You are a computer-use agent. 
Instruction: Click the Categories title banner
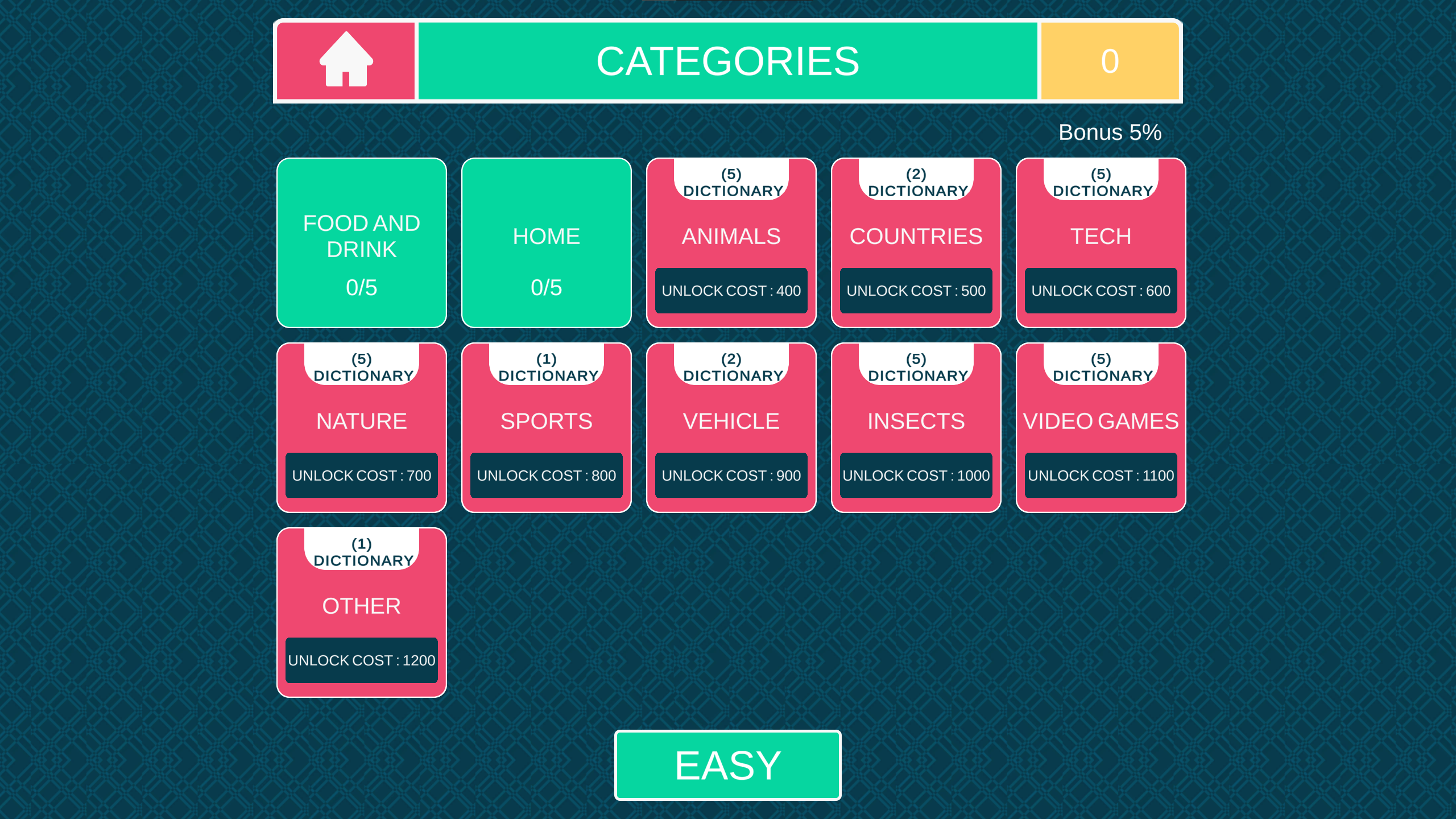coord(727,61)
